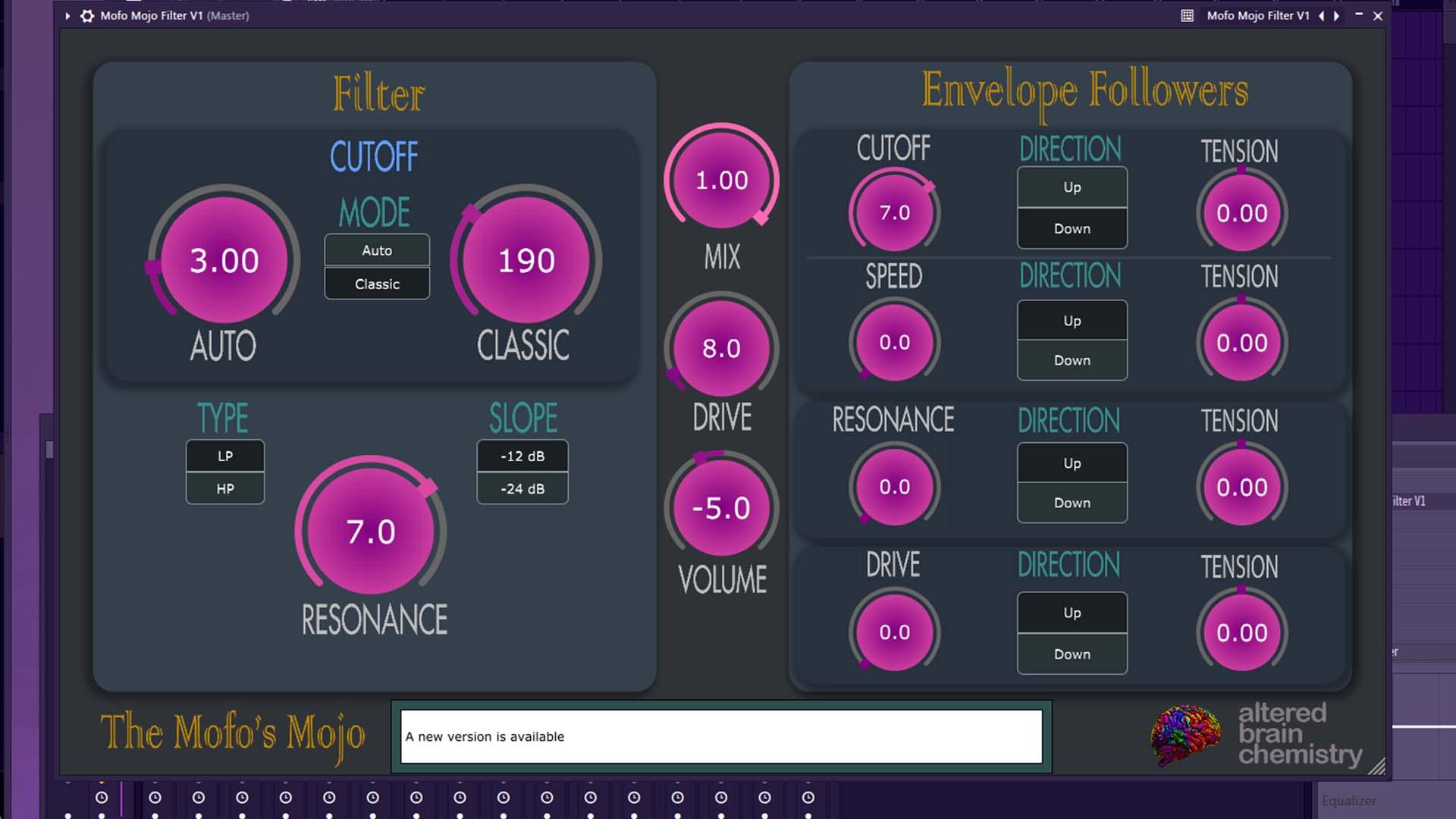The height and width of the screenshot is (819, 1456).
Task: Open the Mofo Mojo Filter V1 preset selector
Action: click(1257, 15)
